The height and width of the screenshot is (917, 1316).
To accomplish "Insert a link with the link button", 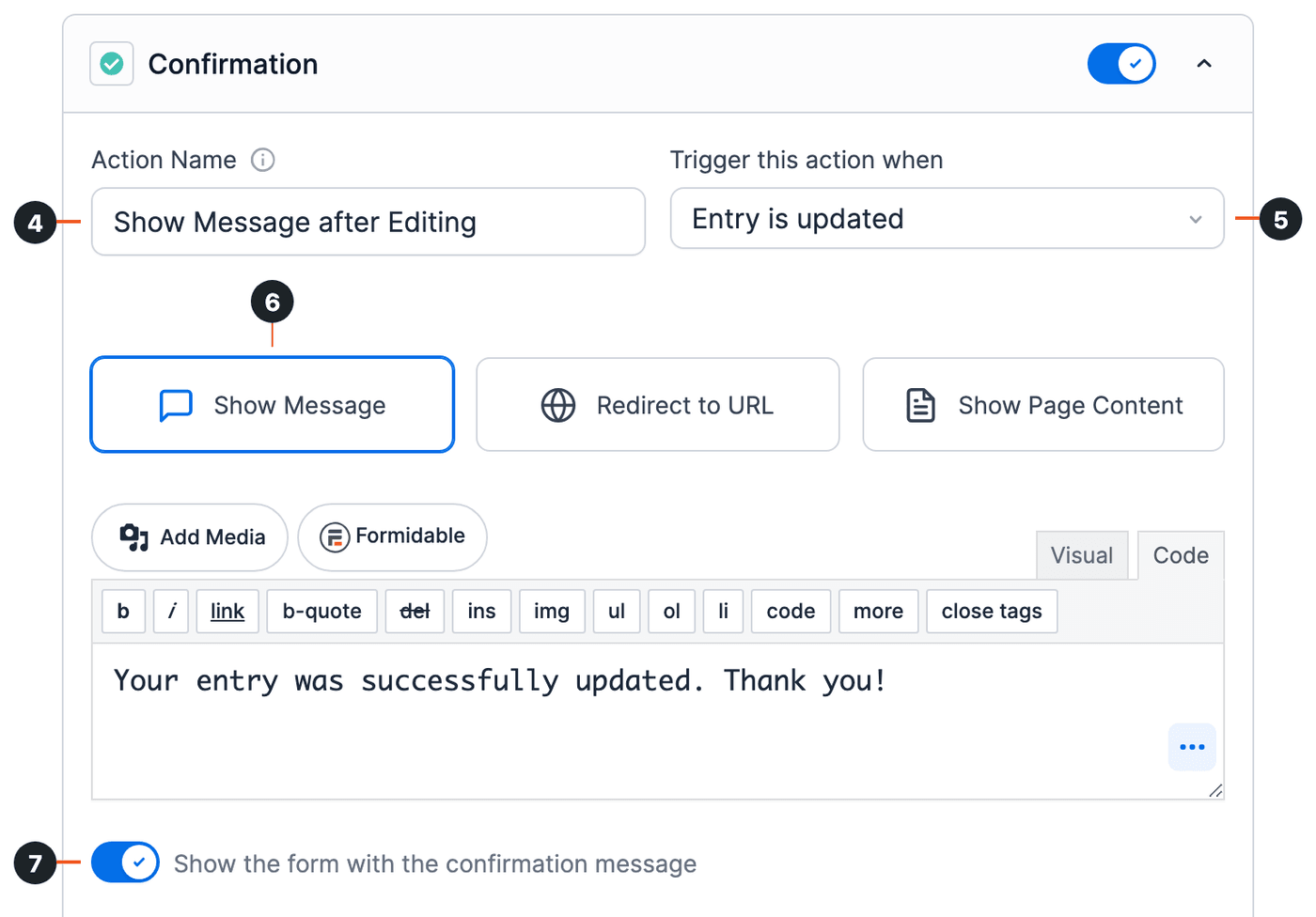I will point(227,612).
